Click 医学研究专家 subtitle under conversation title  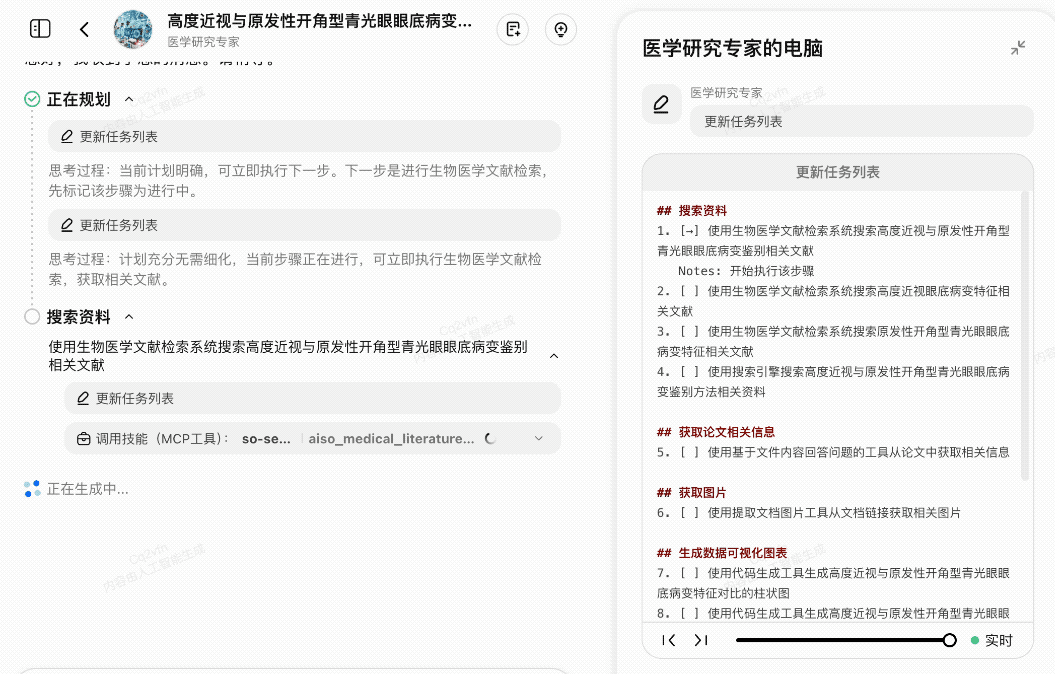pos(203,42)
